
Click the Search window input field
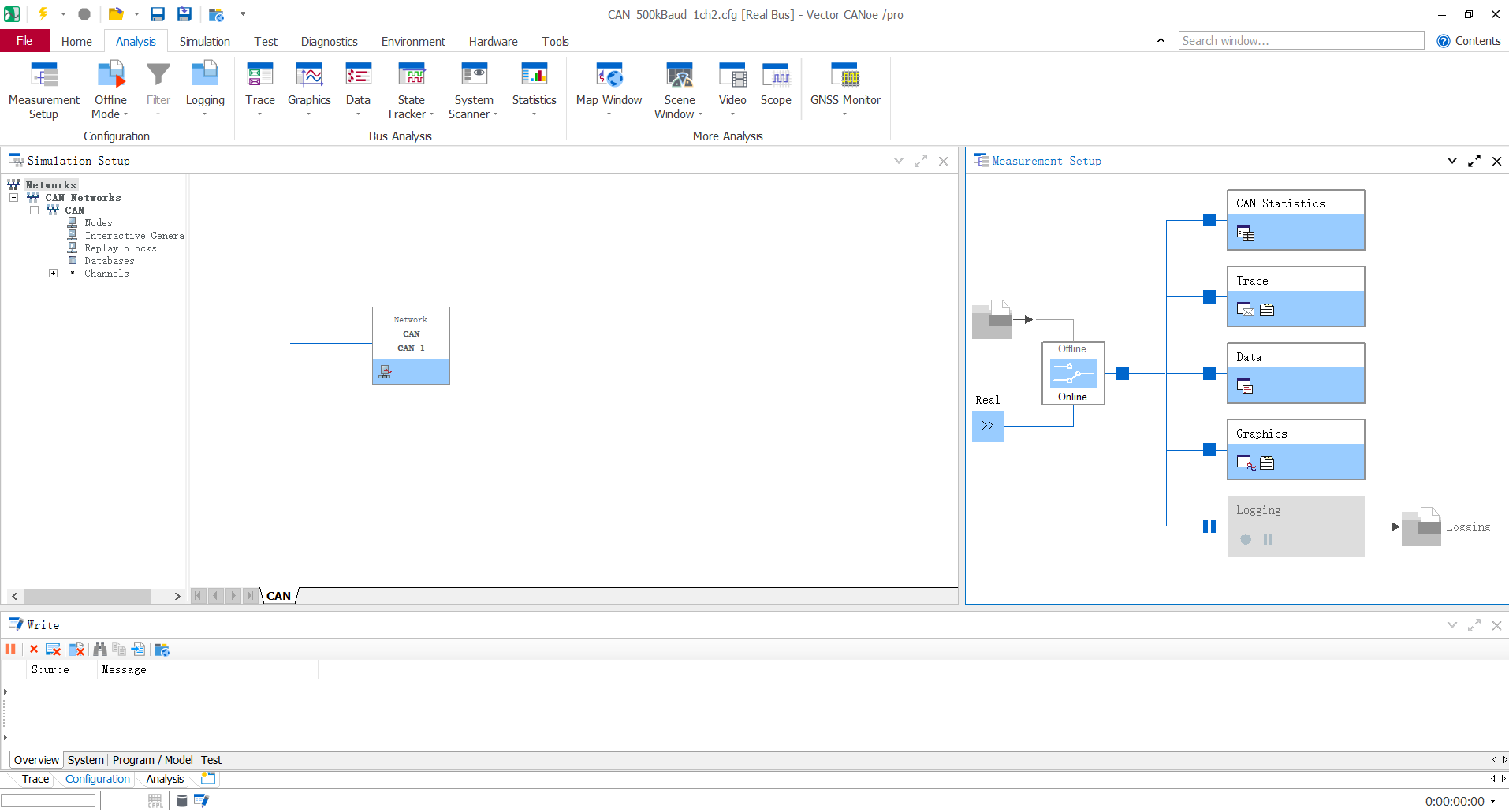1301,41
